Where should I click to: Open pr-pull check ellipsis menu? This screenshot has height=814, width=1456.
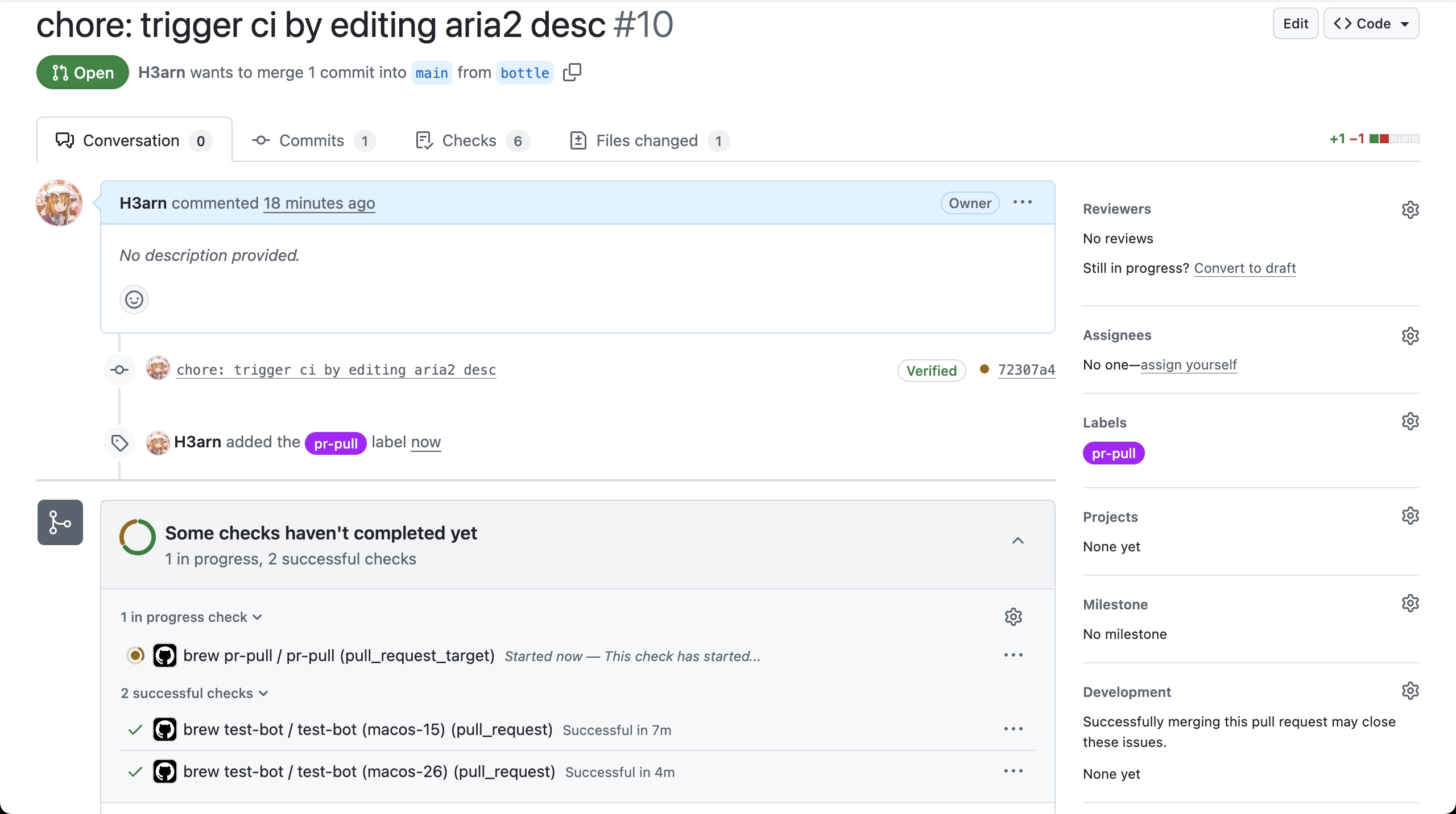click(x=1013, y=655)
